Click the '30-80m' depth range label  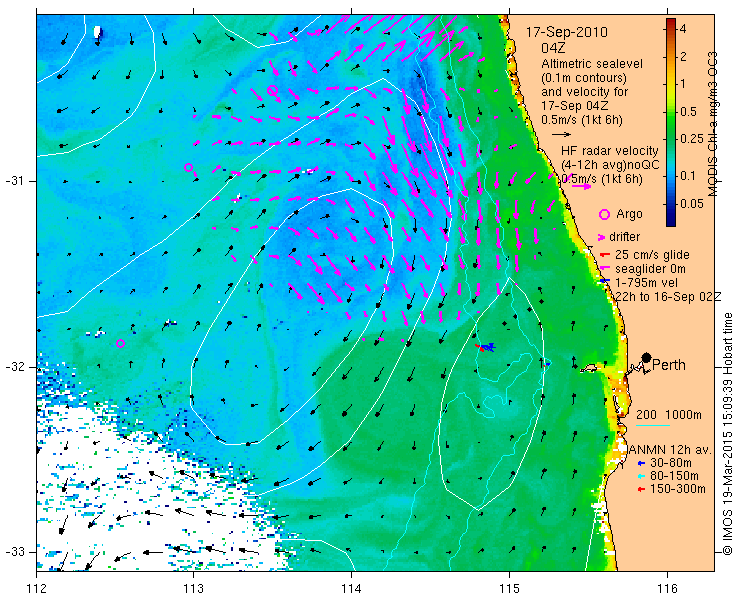[671, 463]
